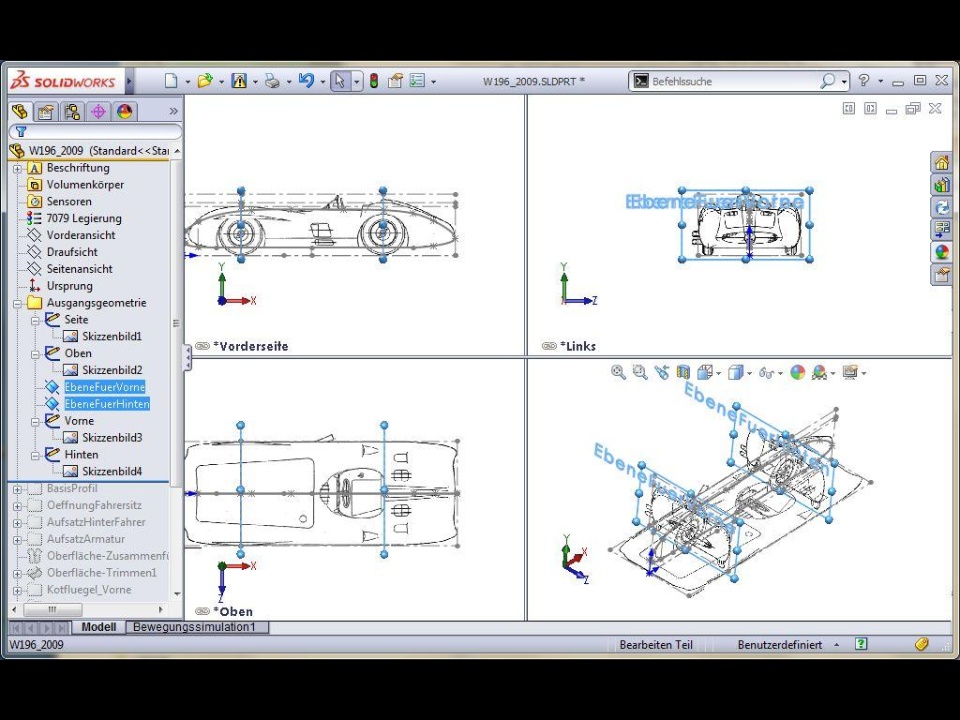Click the tag icon in status bar

point(922,644)
